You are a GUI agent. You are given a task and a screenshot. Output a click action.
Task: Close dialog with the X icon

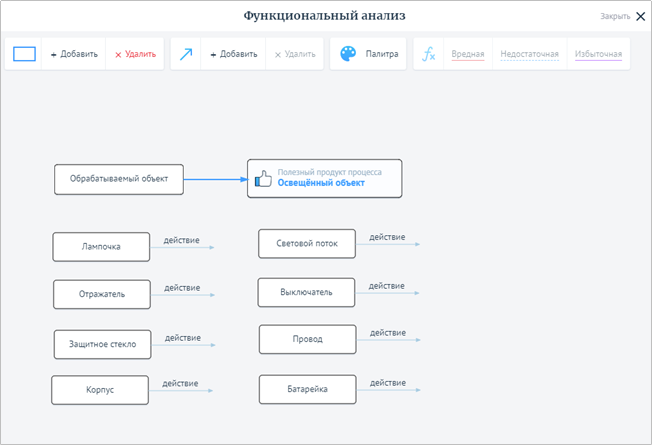tap(641, 16)
